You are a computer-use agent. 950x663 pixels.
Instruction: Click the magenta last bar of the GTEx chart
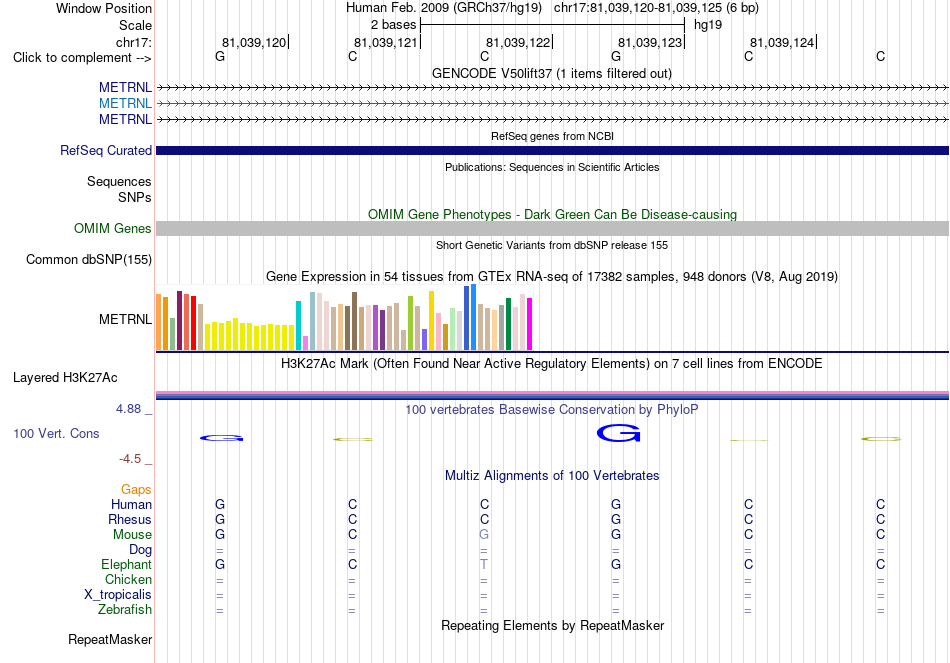click(530, 324)
